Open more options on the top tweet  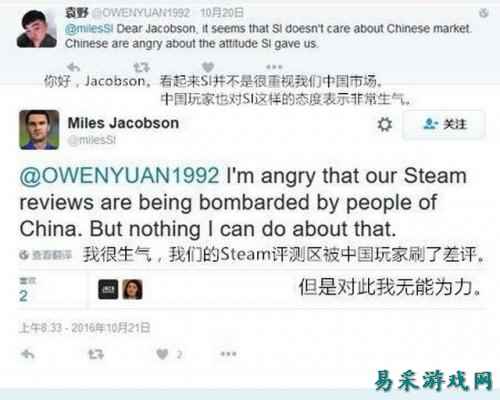tap(274, 67)
